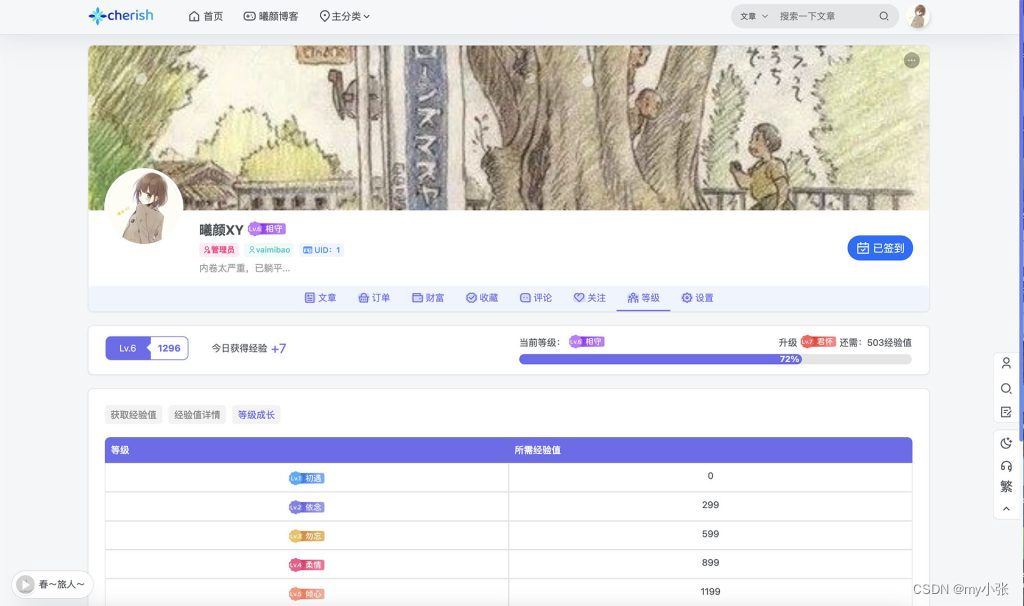Screen dimensions: 1024x606
Task: Click the current level 相守 badge above progress bar
Action: (586, 342)
